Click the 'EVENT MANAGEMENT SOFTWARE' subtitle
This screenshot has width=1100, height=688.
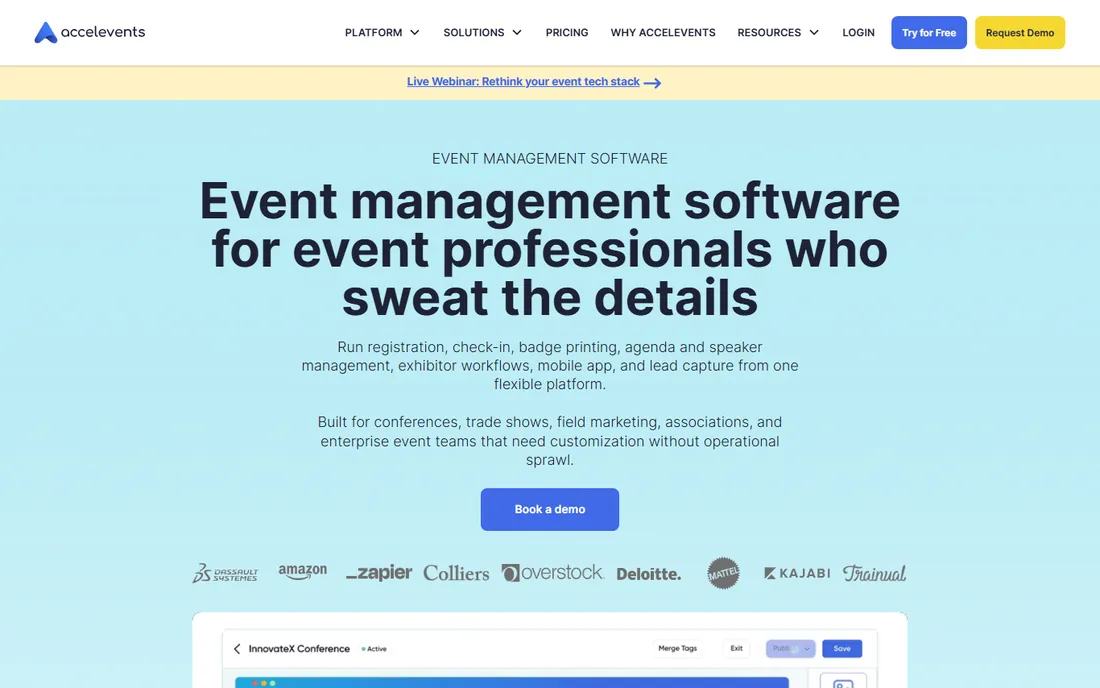pos(549,158)
